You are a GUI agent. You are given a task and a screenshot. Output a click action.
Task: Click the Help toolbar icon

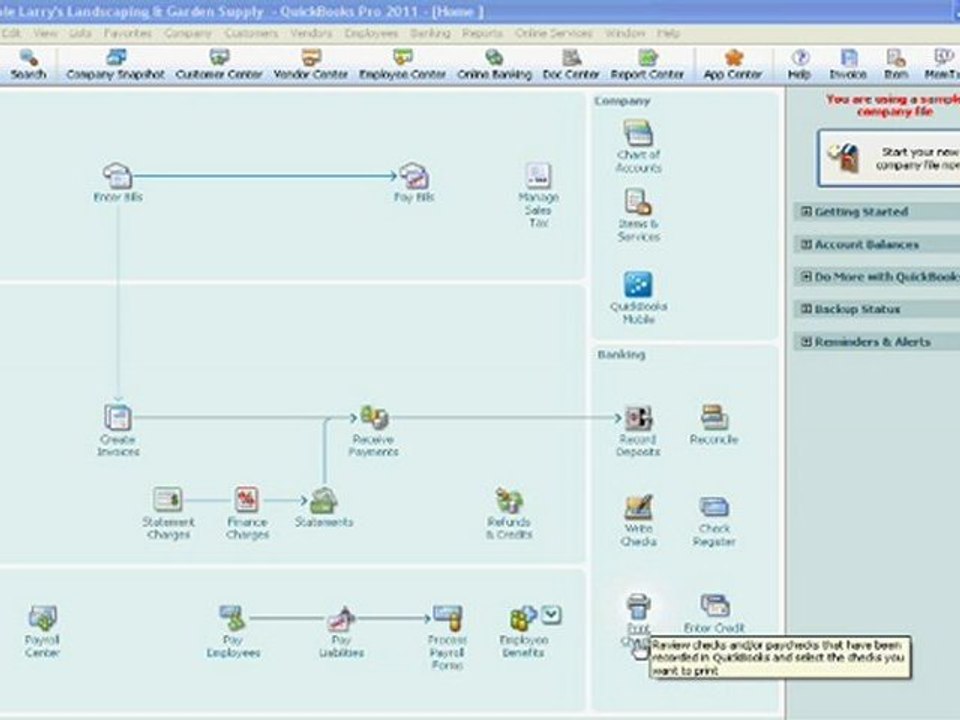(x=799, y=65)
